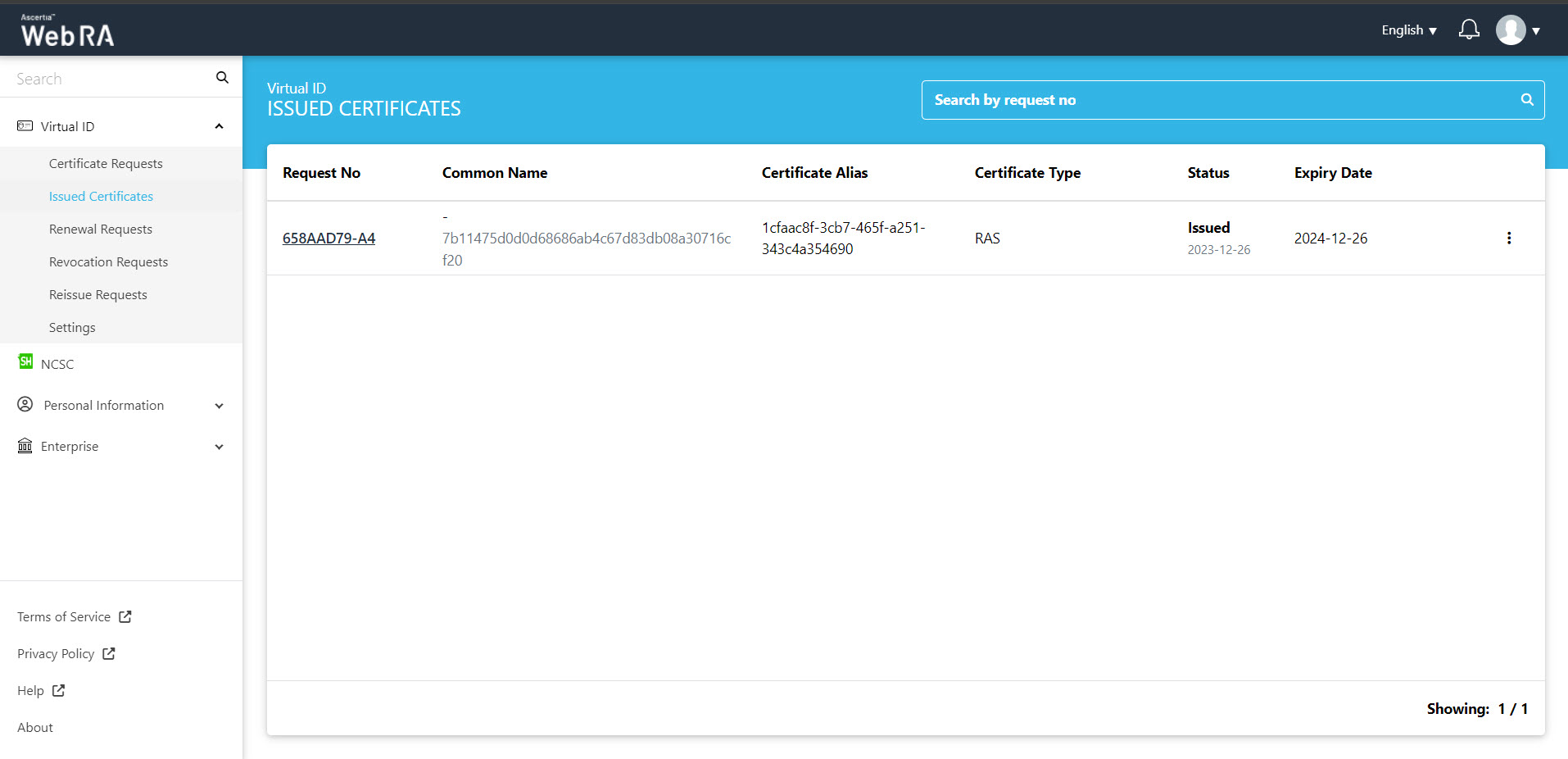Click the Status column header
This screenshot has height=759, width=1568.
coord(1208,173)
